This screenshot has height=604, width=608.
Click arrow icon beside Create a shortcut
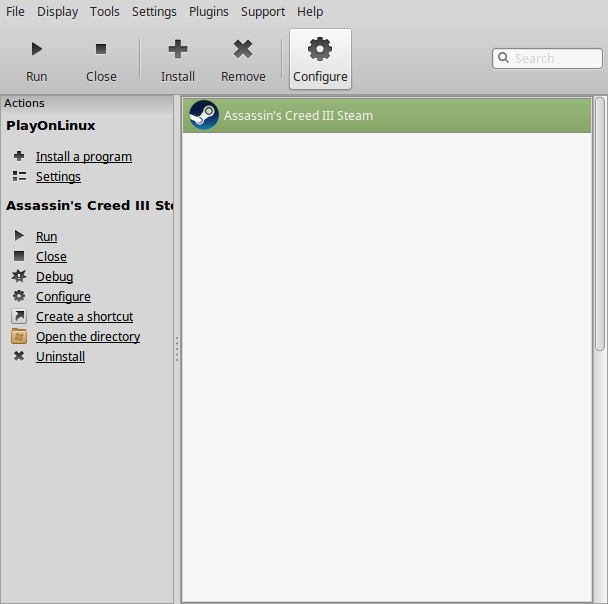(x=19, y=316)
